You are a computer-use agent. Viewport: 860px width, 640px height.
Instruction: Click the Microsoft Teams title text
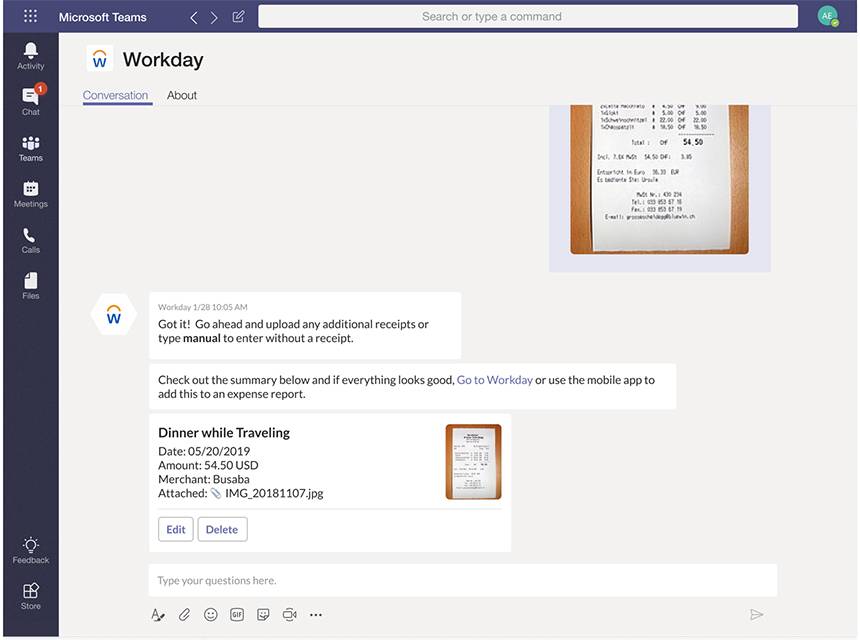click(x=103, y=18)
